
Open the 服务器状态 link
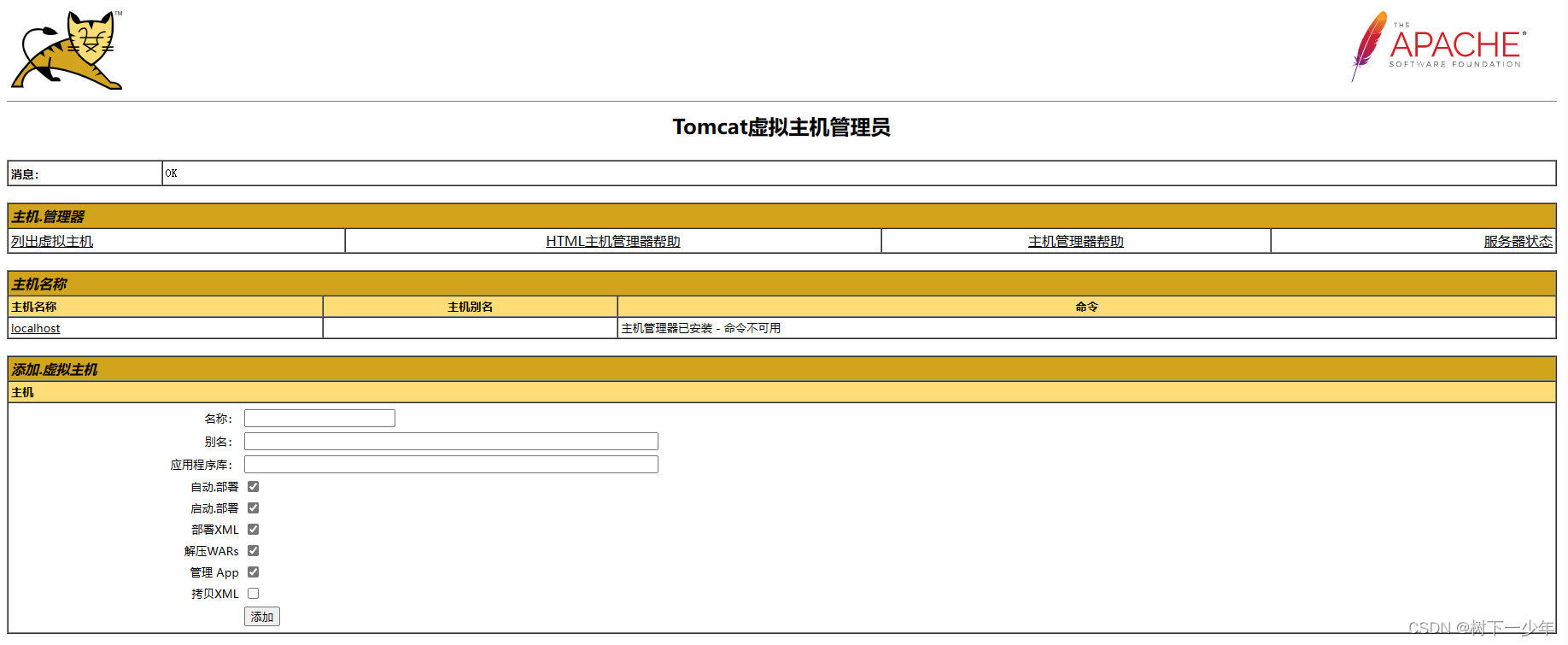[1518, 242]
